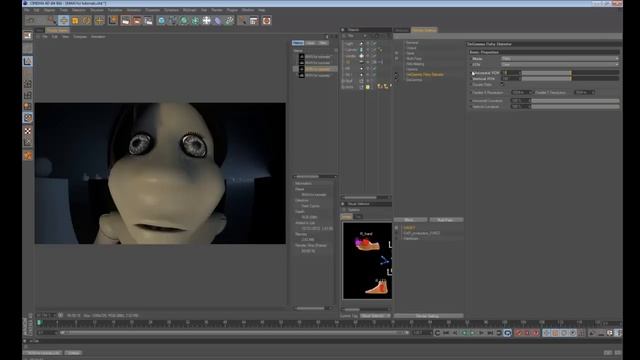
Task: Expand the eighth row in the object manager
Action: pos(343,87)
